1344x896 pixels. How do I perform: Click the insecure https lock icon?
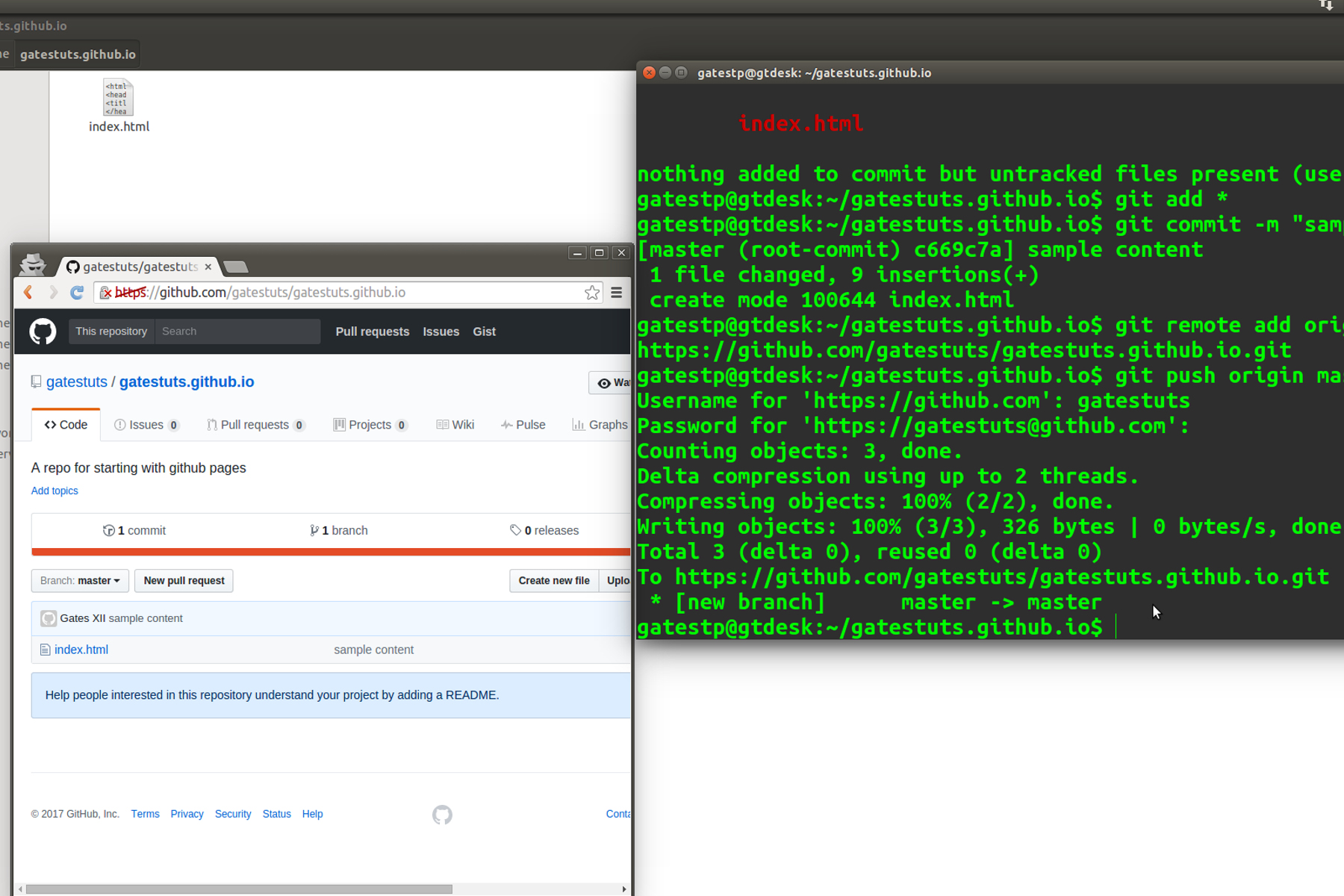105,293
